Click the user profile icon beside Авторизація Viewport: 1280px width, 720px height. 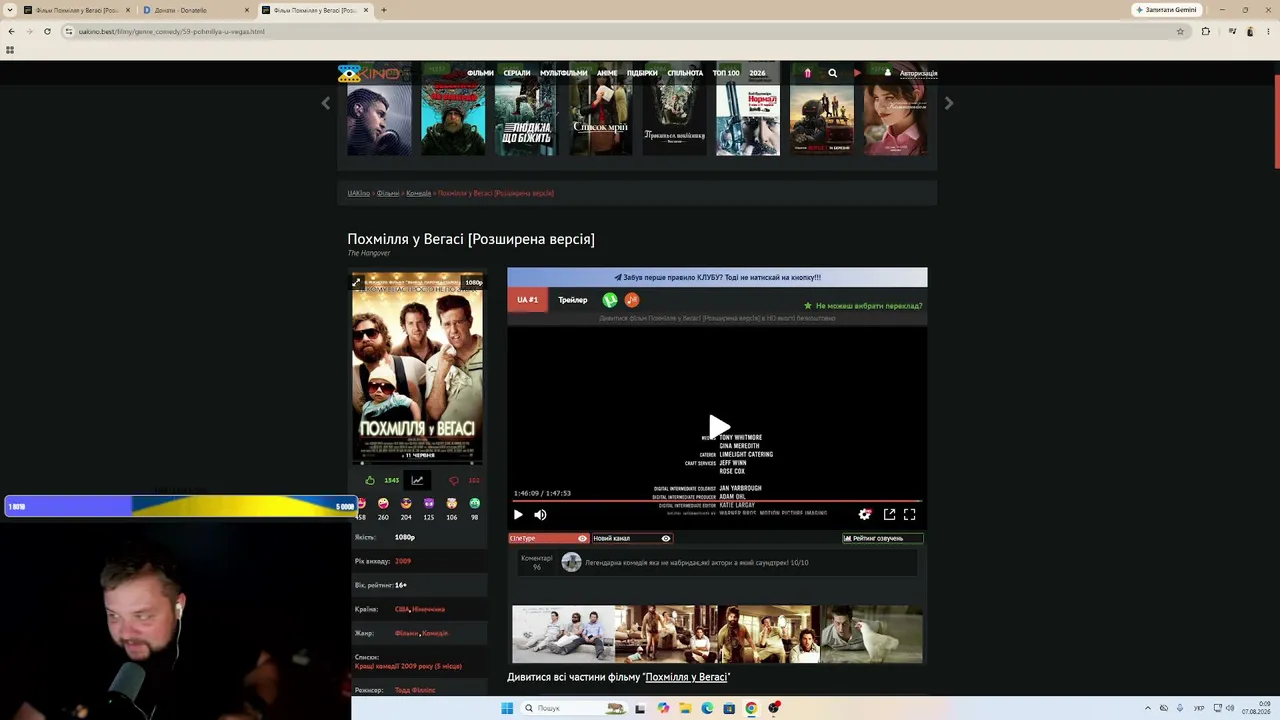(887, 73)
